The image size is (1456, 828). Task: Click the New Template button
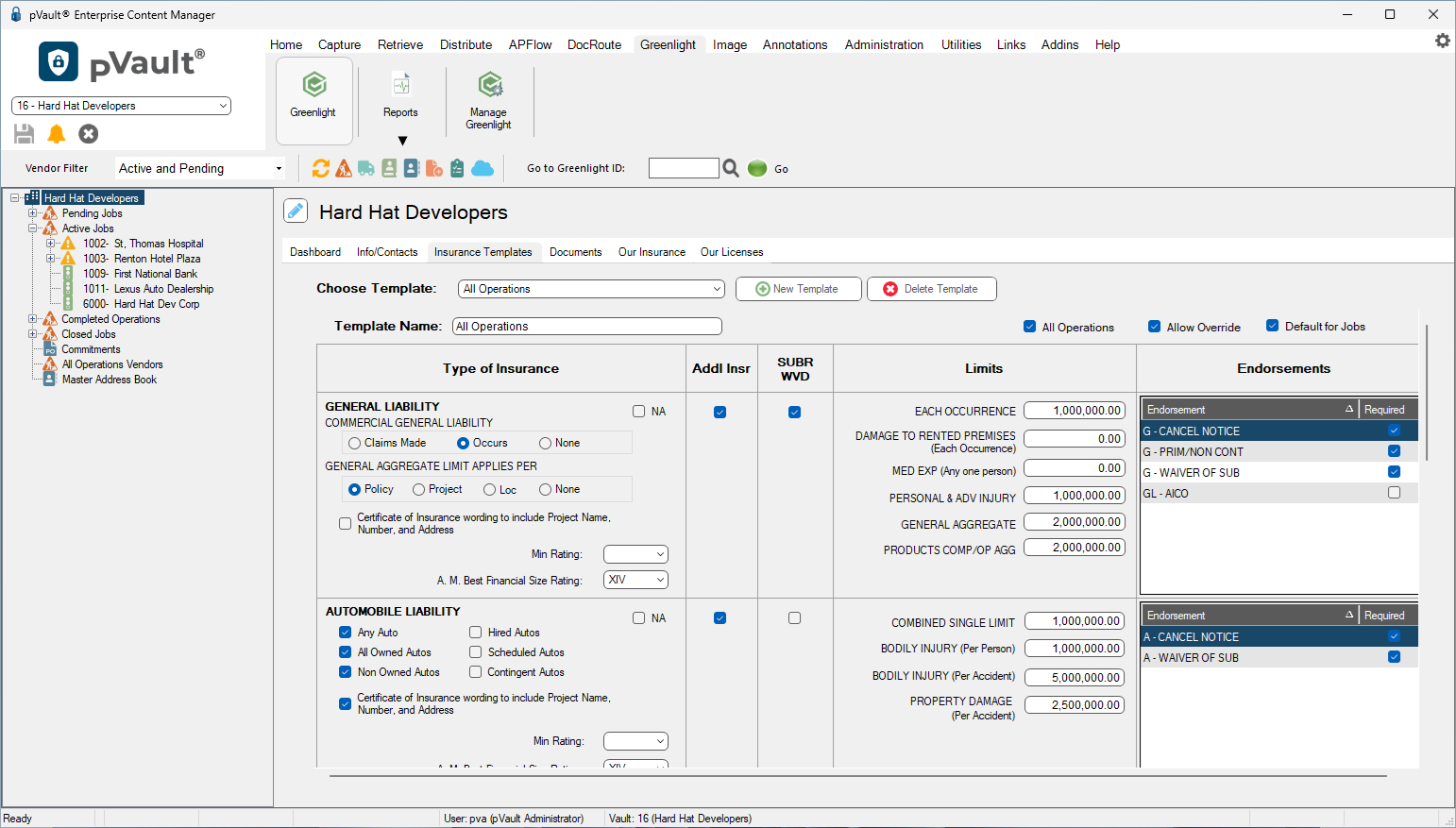799,289
